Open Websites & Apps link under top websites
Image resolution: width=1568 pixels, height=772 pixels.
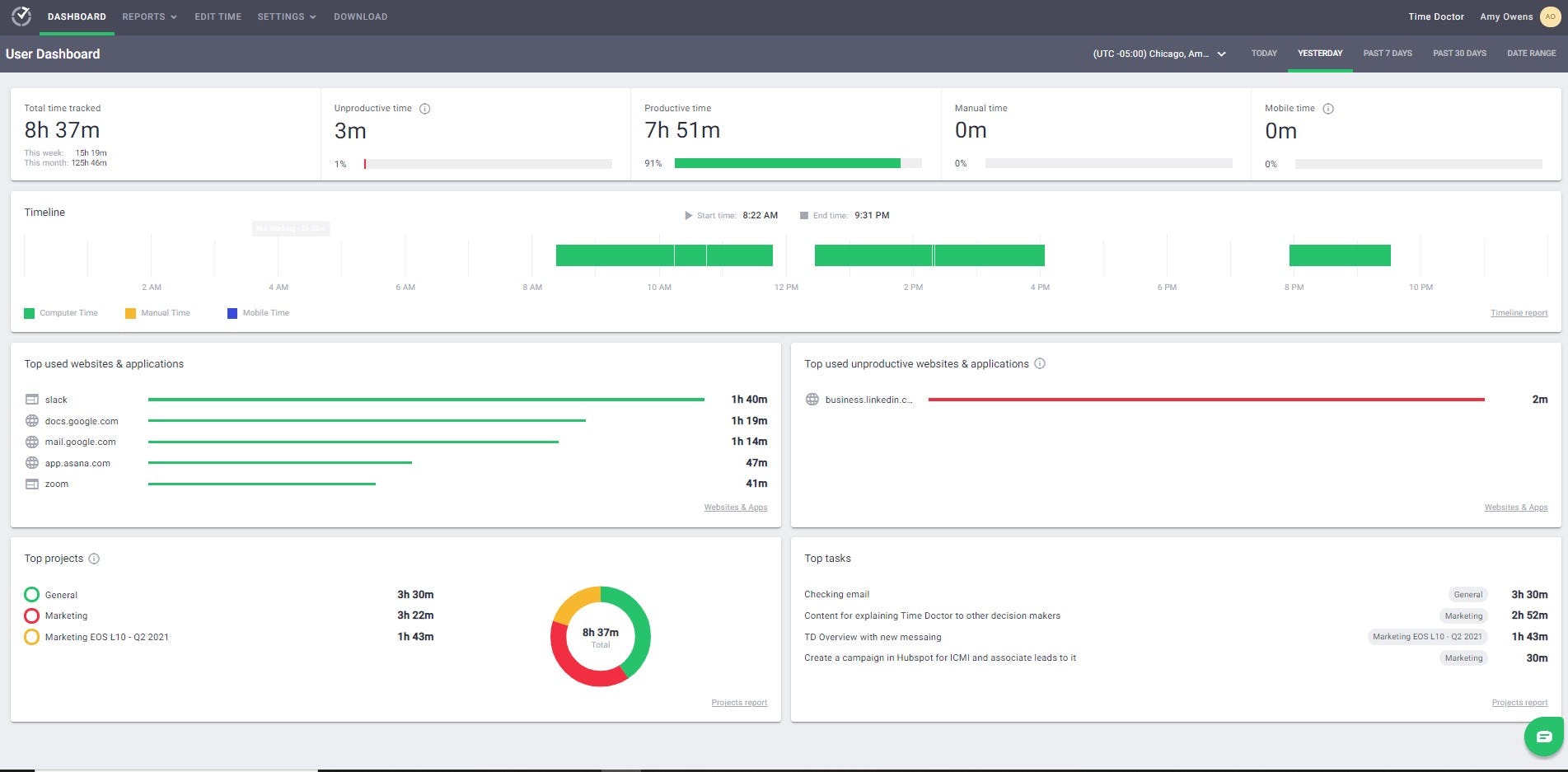click(x=735, y=508)
